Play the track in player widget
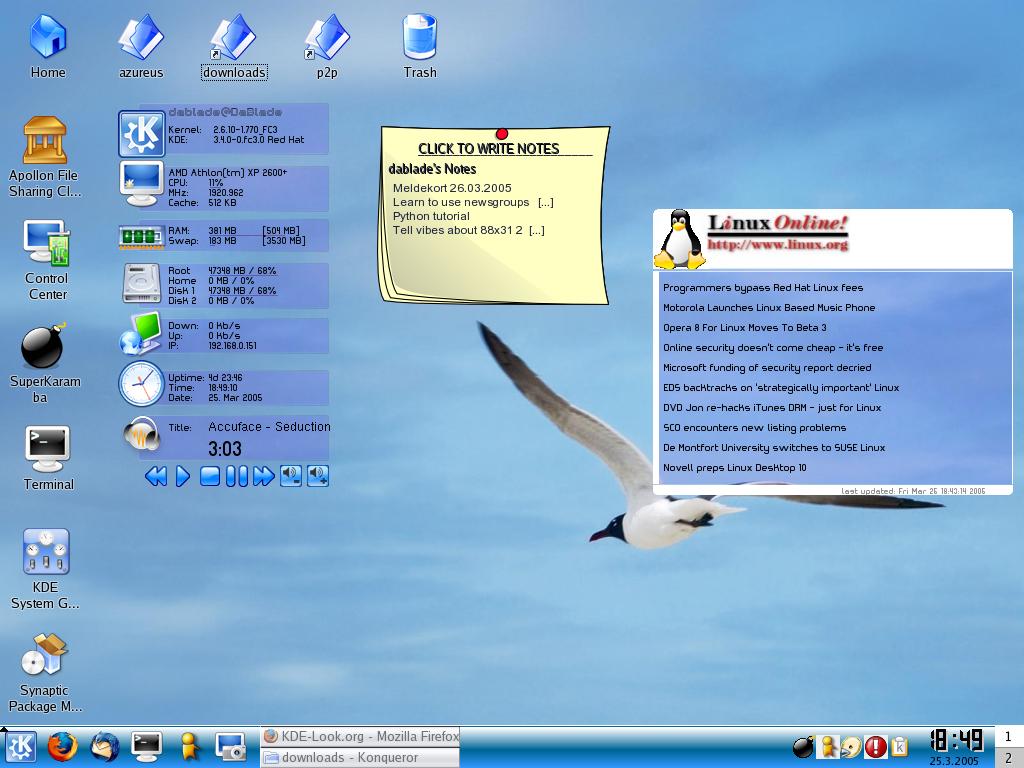This screenshot has height=768, width=1024. (183, 476)
